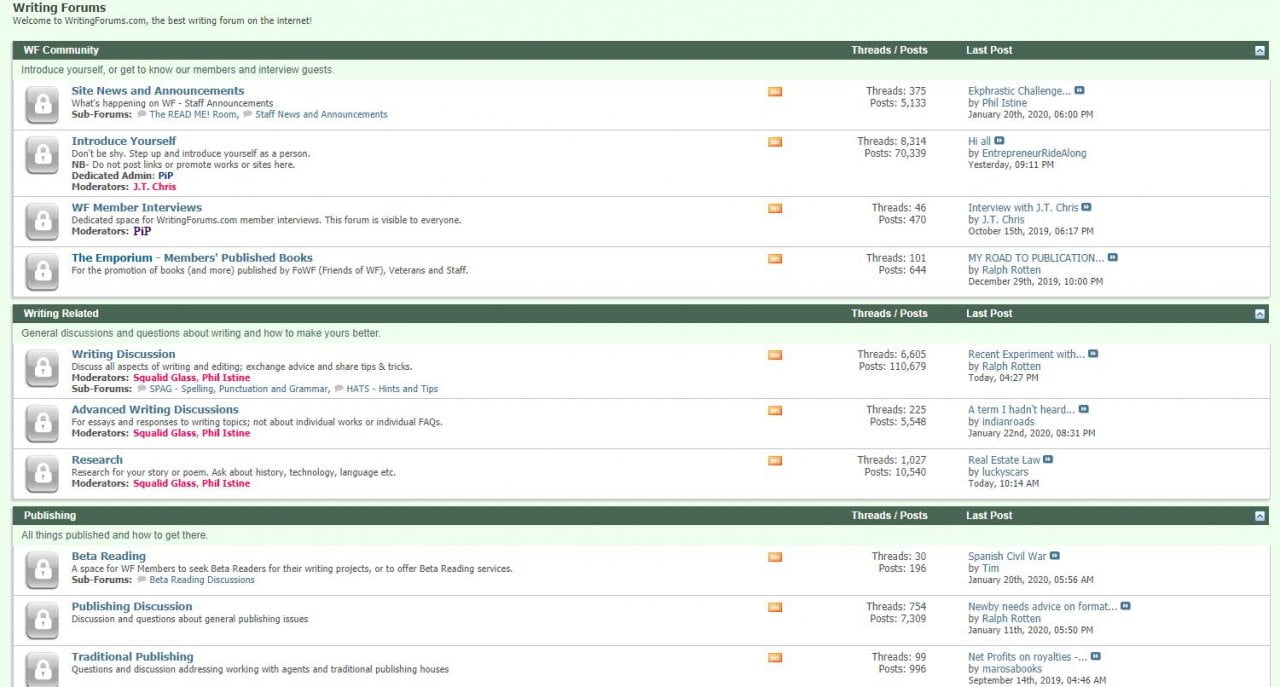Image resolution: width=1280 pixels, height=687 pixels.
Task: Open the Advanced Writing Discussions forum
Action: (x=155, y=410)
